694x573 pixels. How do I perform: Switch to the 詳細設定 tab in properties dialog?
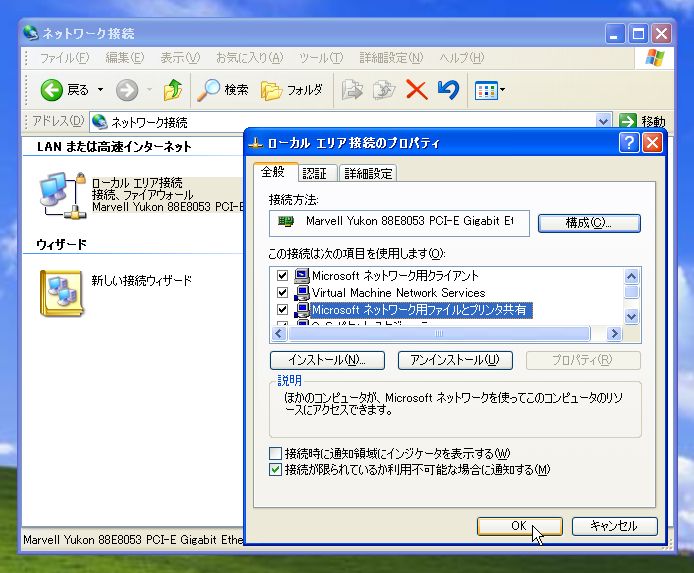(x=368, y=173)
